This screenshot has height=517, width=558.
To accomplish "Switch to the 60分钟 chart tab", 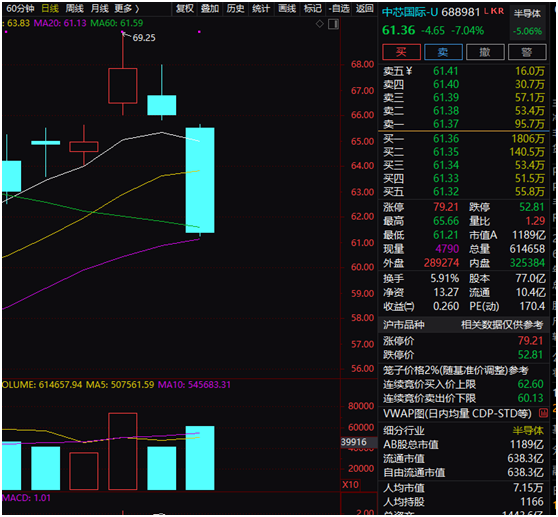I will point(21,8).
